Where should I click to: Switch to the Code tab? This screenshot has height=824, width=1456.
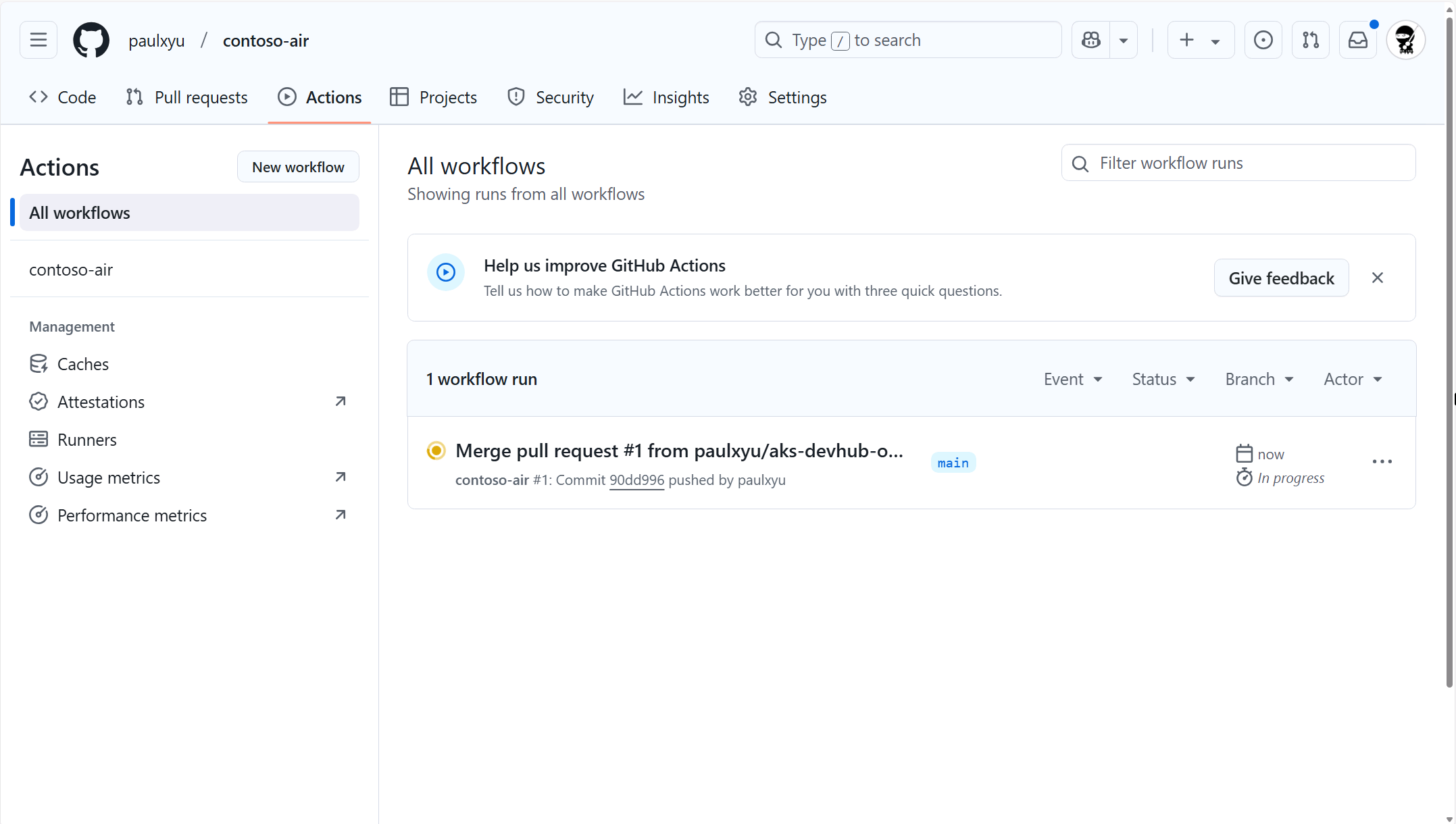point(62,97)
